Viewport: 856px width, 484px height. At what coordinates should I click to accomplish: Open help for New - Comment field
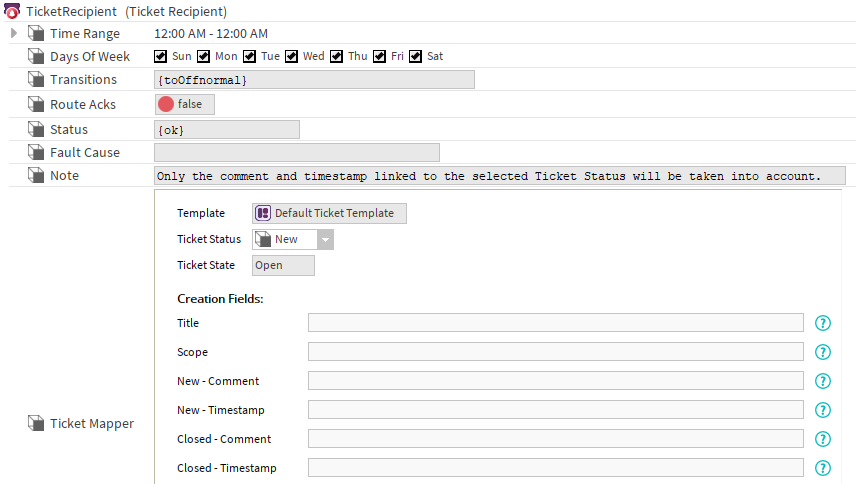pyautogui.click(x=823, y=381)
